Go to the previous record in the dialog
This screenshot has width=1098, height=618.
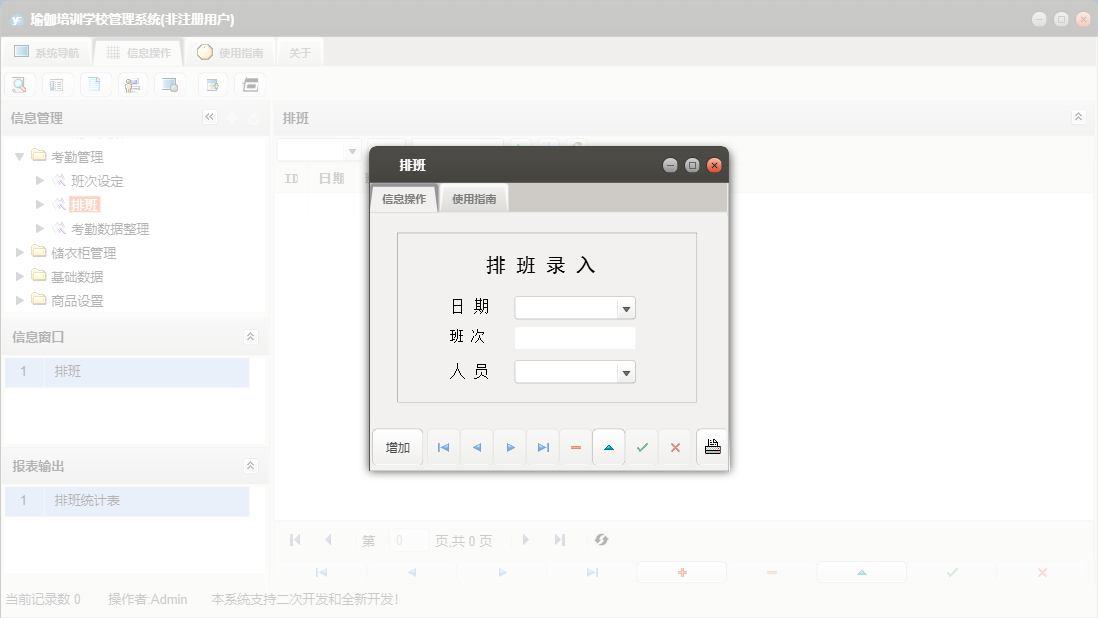click(x=476, y=447)
